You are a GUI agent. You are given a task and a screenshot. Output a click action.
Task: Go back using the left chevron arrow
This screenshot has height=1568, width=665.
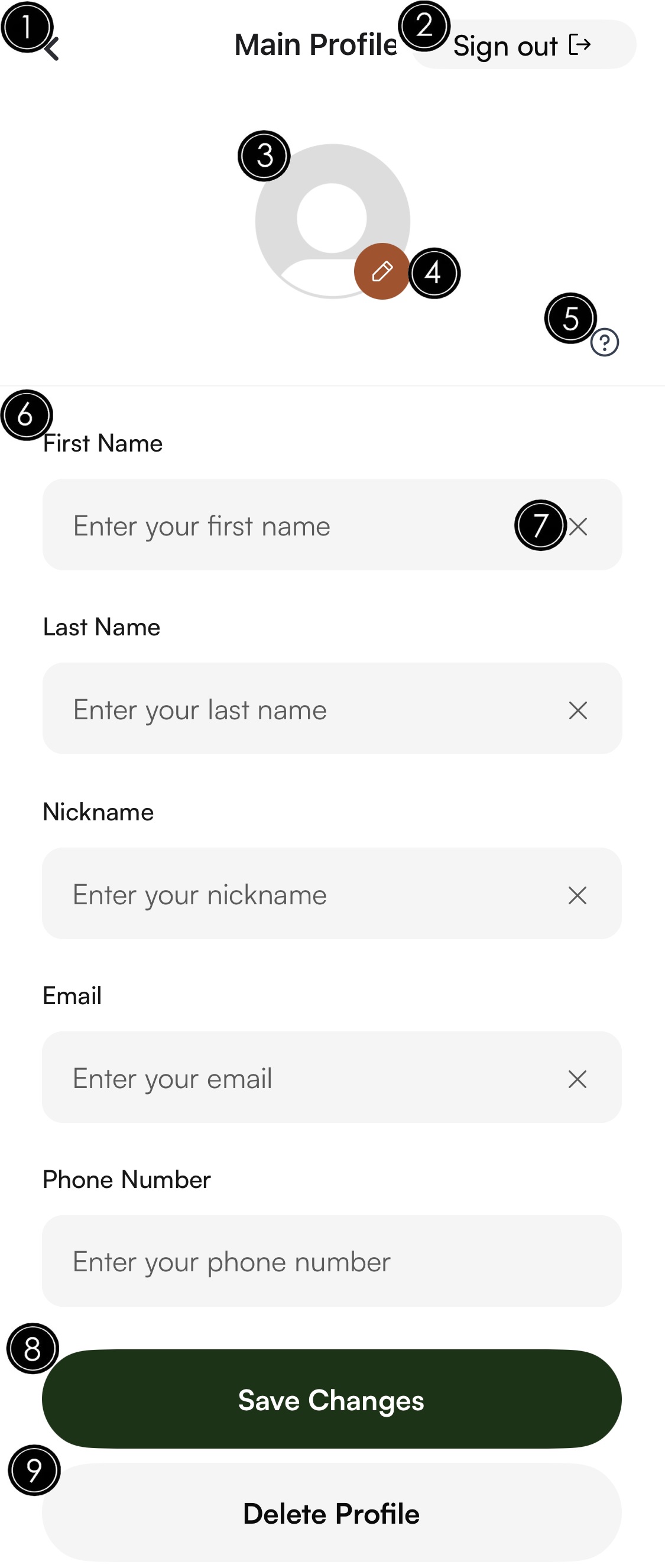coord(52,48)
